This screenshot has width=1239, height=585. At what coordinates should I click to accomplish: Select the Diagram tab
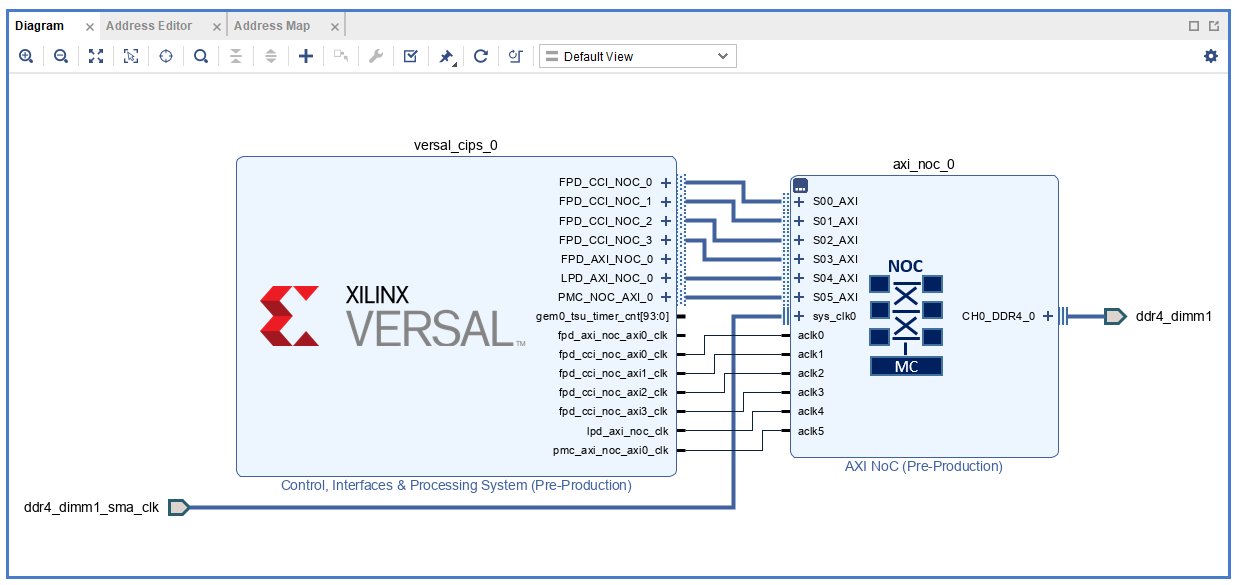[x=40, y=26]
